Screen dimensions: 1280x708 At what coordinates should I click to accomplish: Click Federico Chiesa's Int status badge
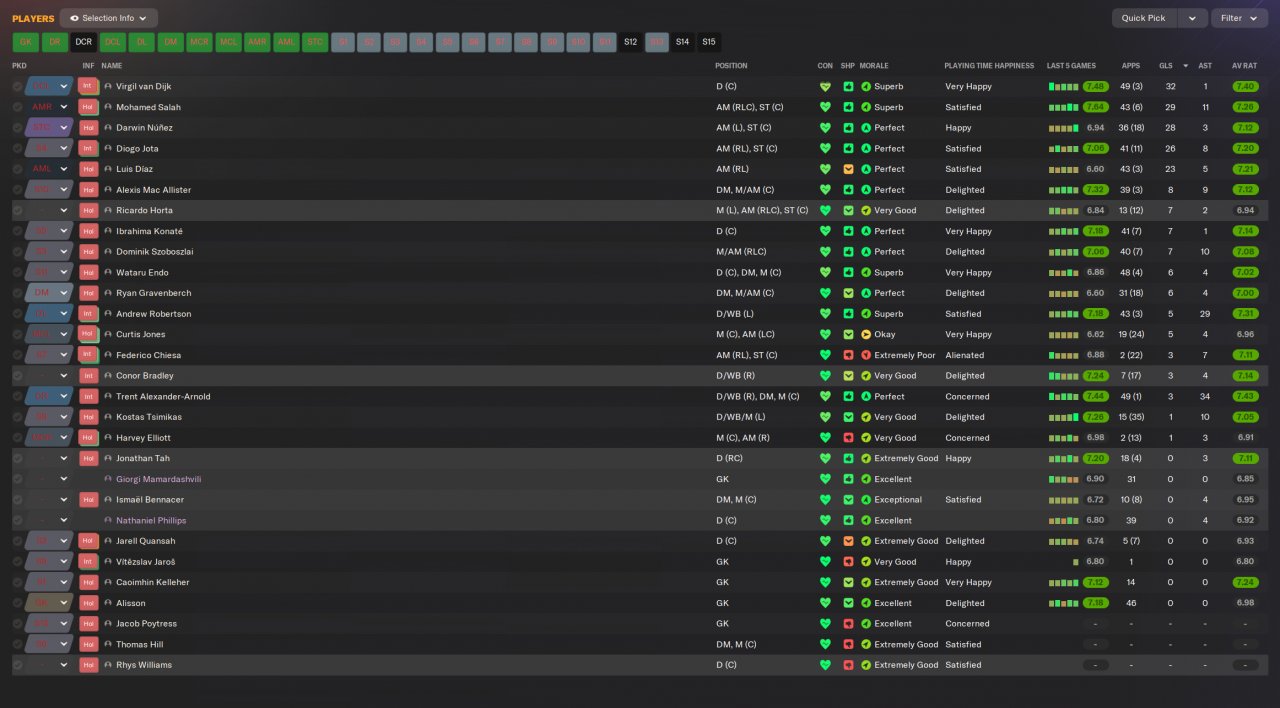click(x=88, y=355)
